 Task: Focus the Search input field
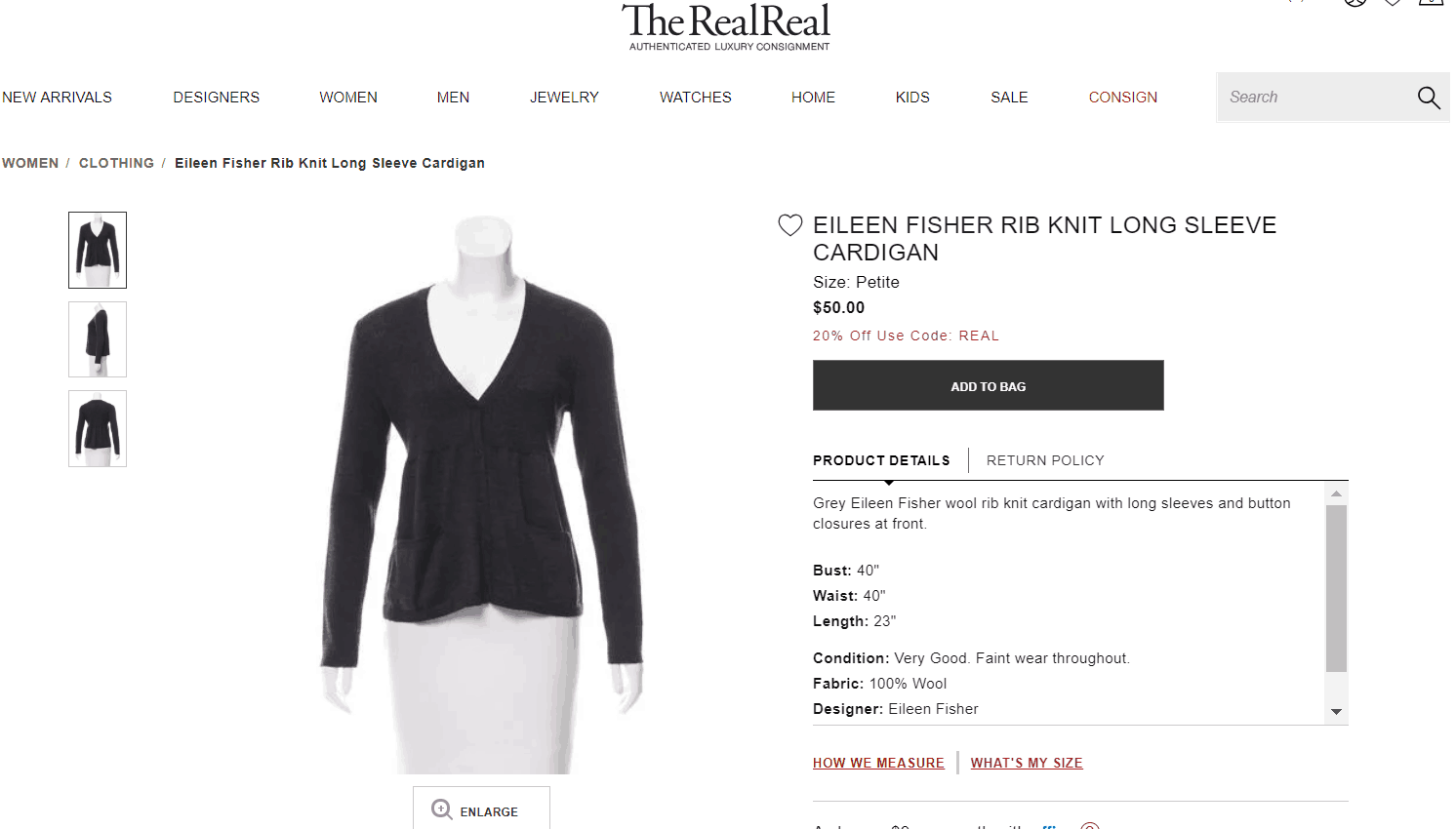click(1313, 98)
